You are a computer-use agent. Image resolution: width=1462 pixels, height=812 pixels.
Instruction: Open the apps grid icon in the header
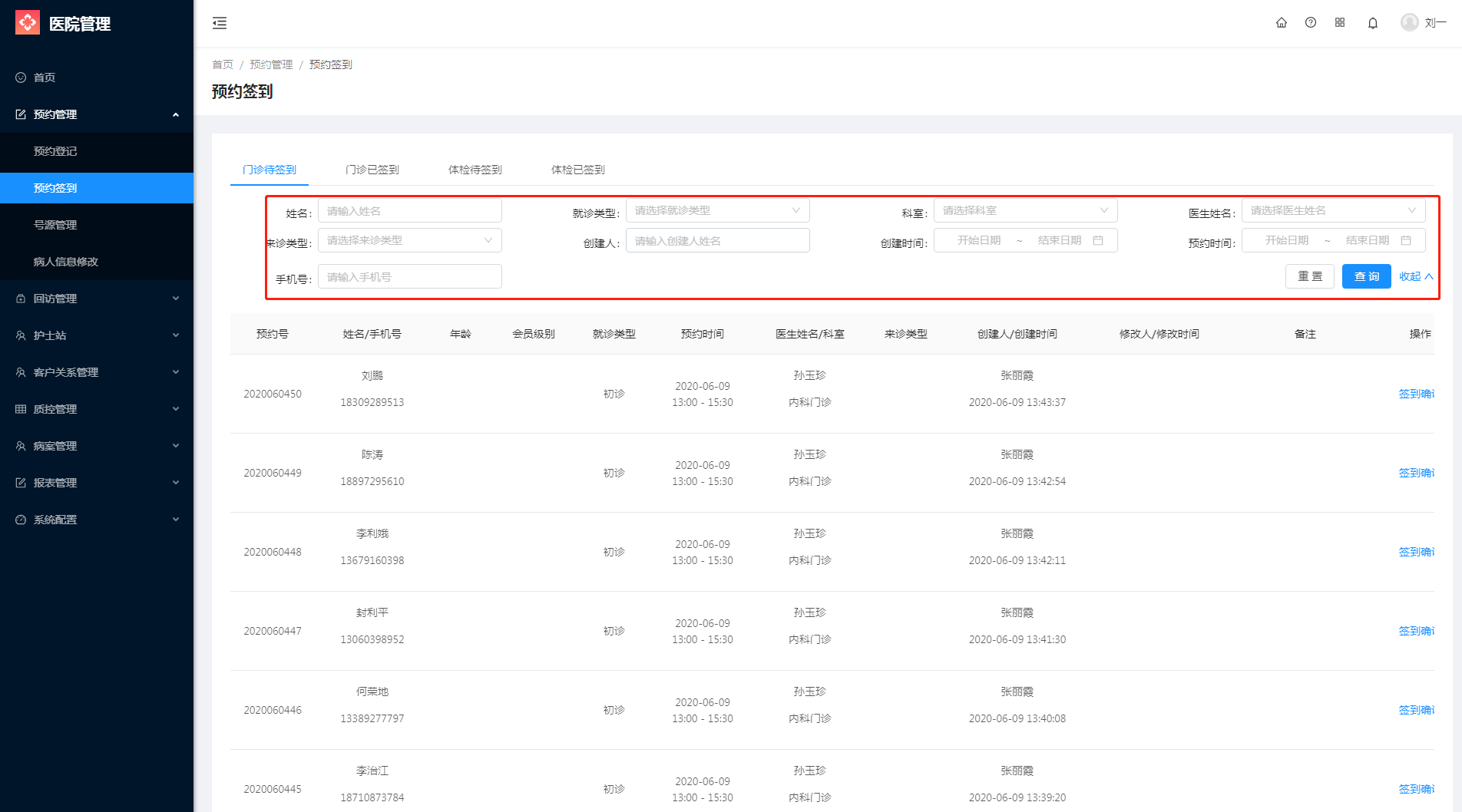(x=1340, y=23)
